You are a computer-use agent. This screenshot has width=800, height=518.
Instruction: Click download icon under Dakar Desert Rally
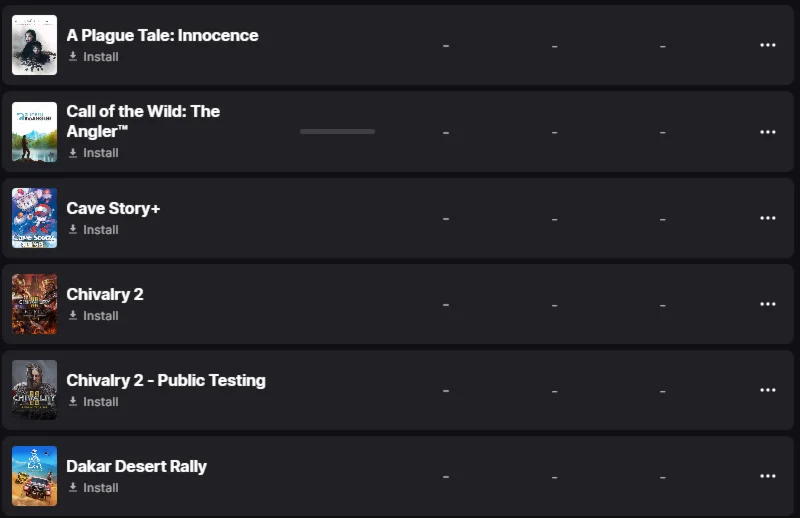73,487
